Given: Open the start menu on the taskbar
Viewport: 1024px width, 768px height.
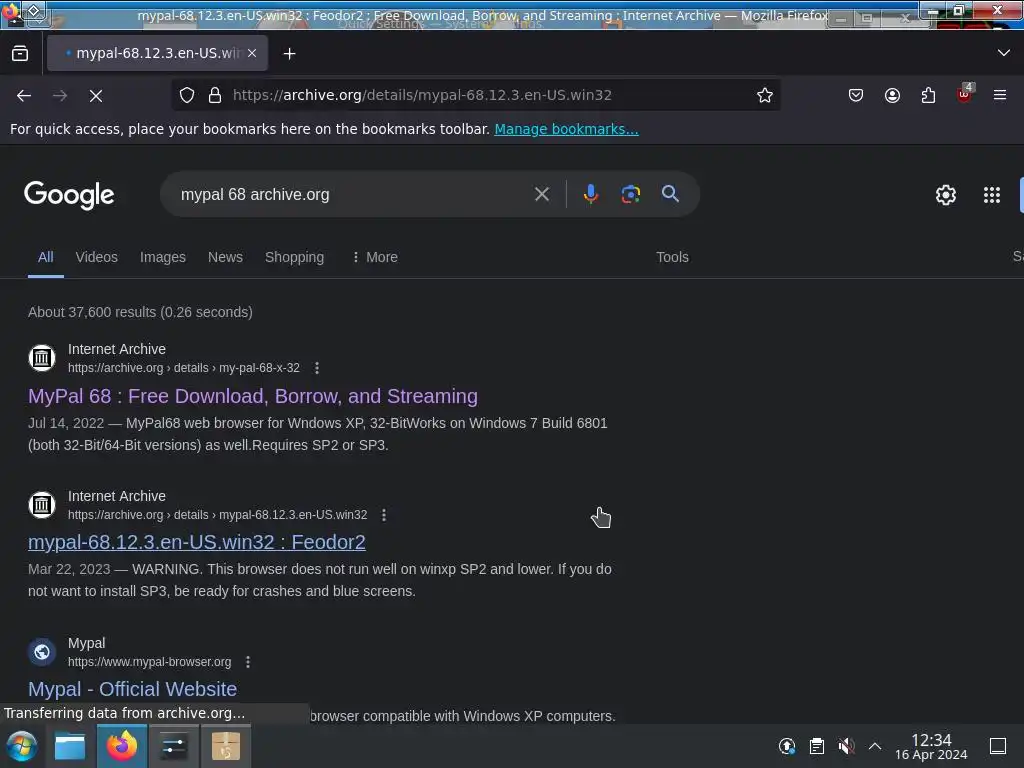Looking at the screenshot, I should [22, 746].
